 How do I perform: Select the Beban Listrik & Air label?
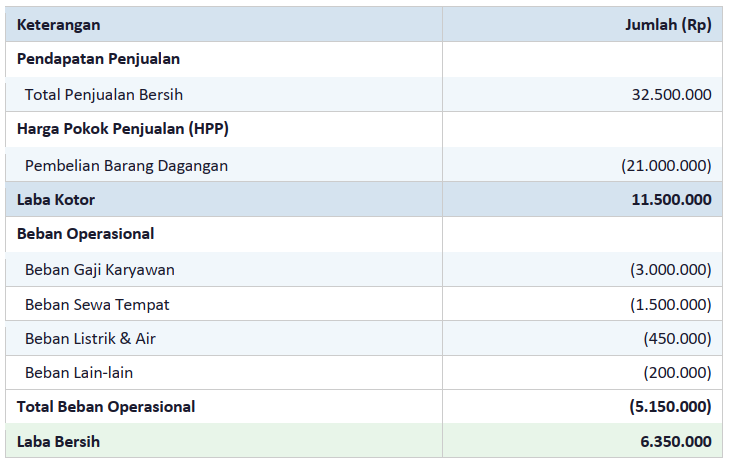pos(90,338)
